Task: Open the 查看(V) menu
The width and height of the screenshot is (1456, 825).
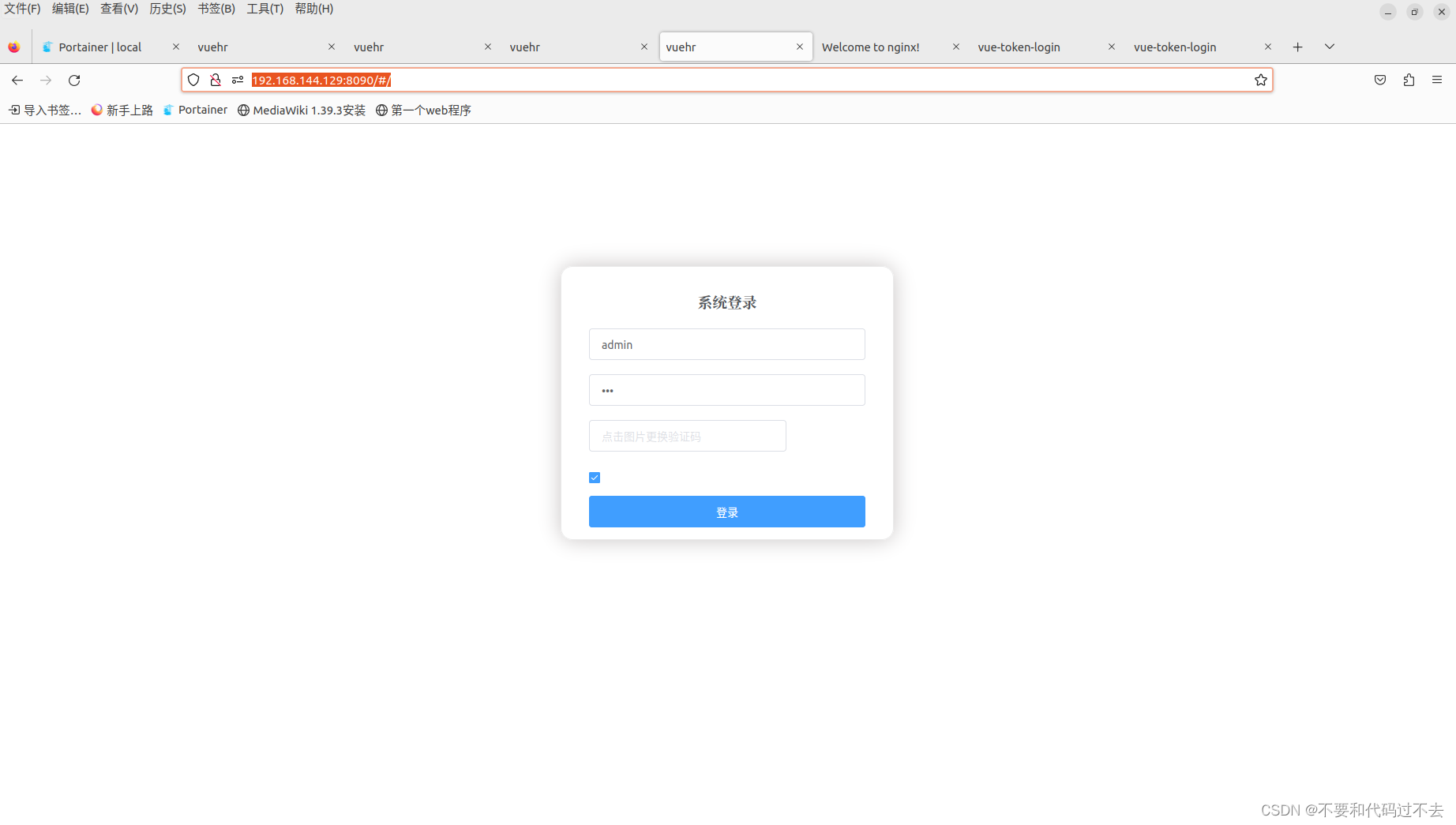Action: pos(119,9)
